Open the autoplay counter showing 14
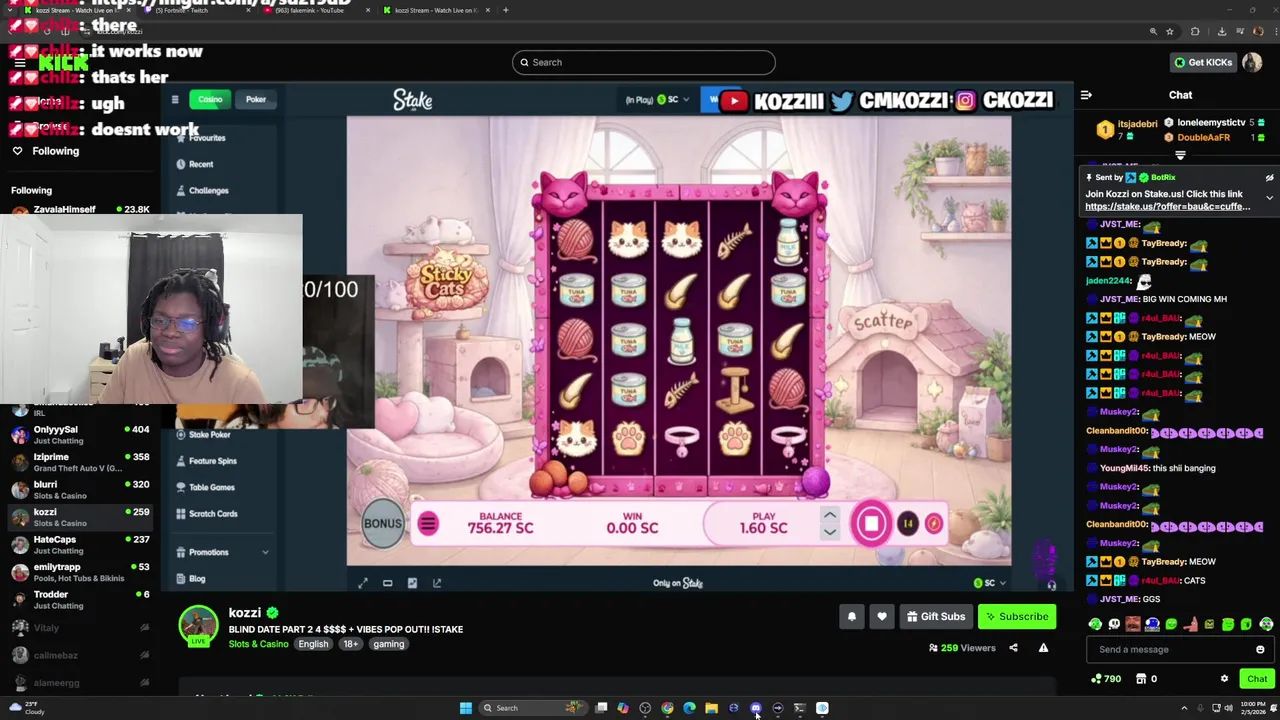 point(908,523)
